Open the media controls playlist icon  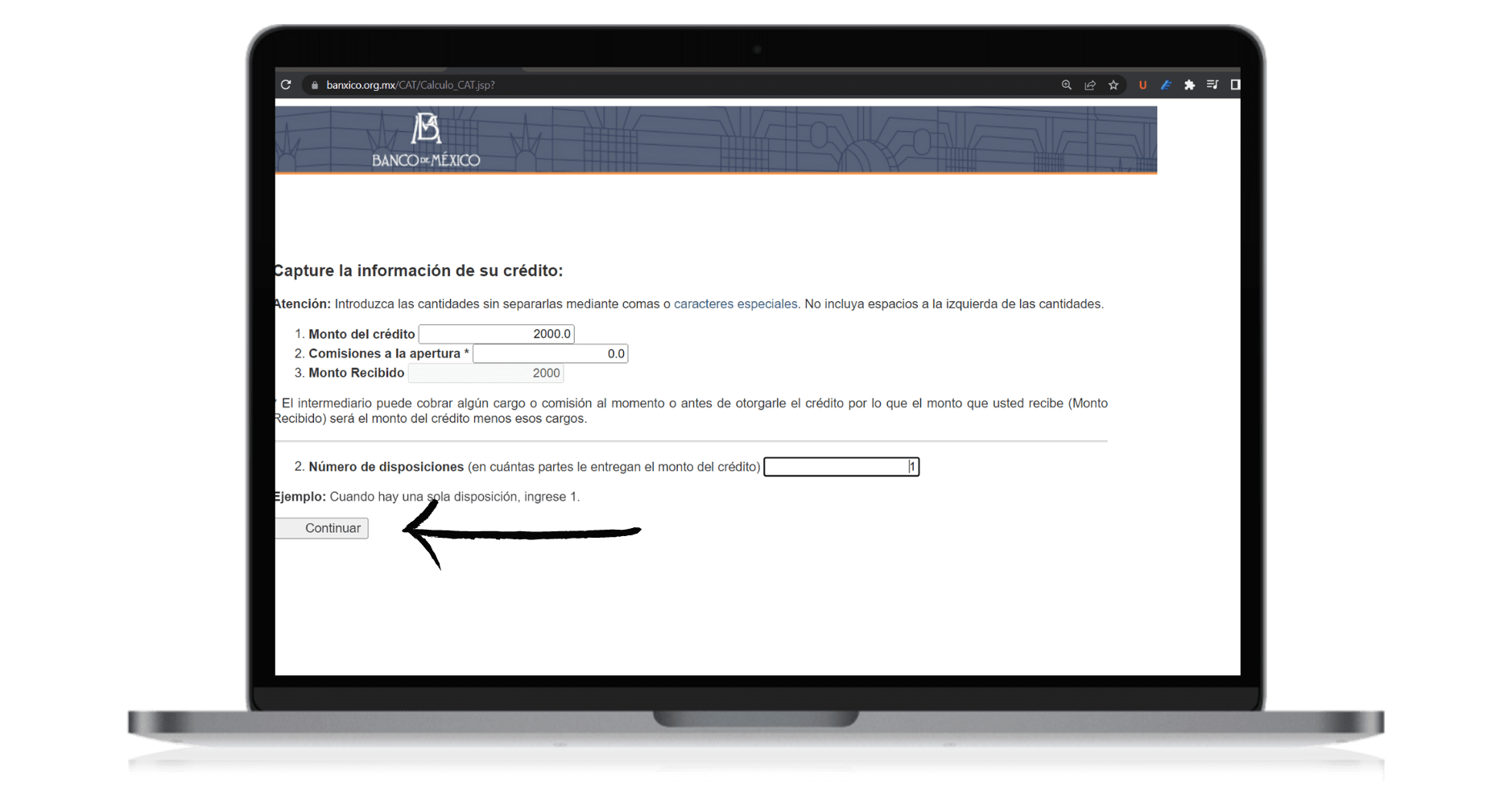[1212, 85]
